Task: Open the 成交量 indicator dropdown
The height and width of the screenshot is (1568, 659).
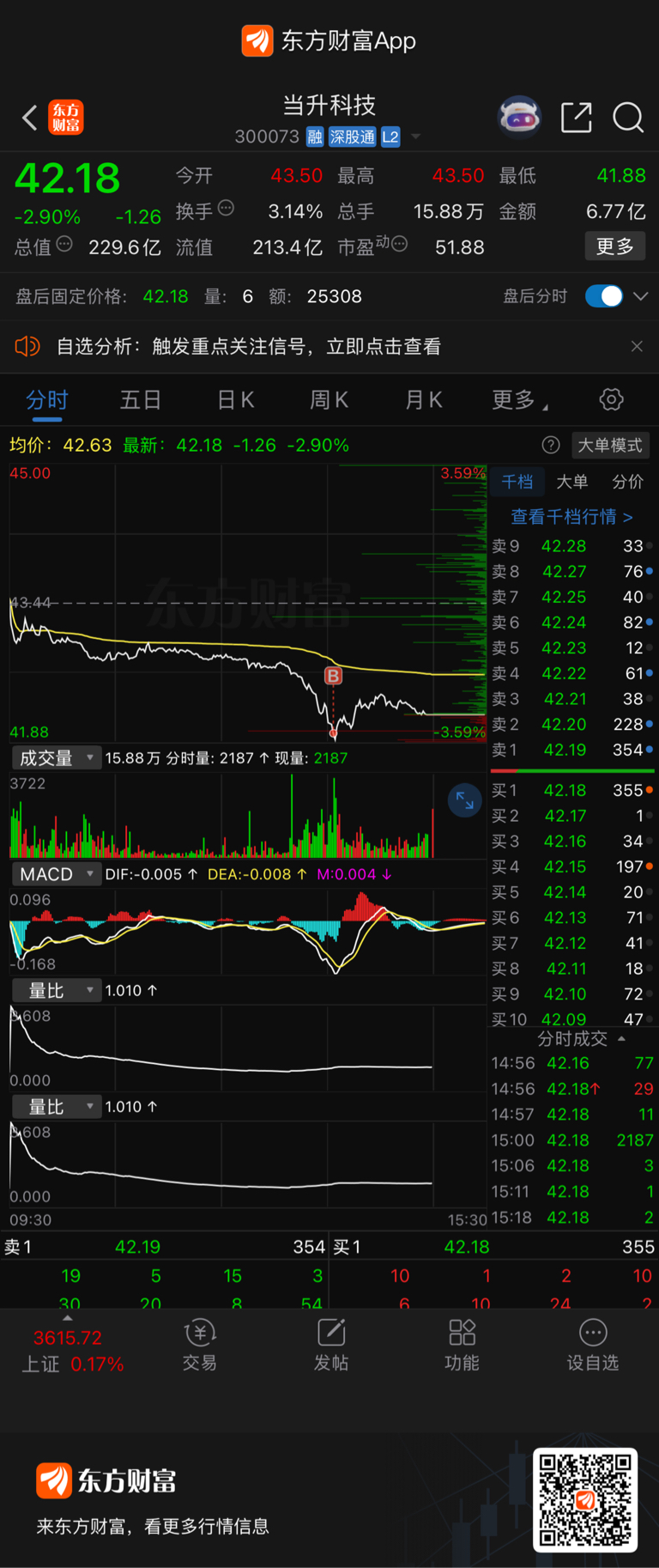Action: point(56,757)
